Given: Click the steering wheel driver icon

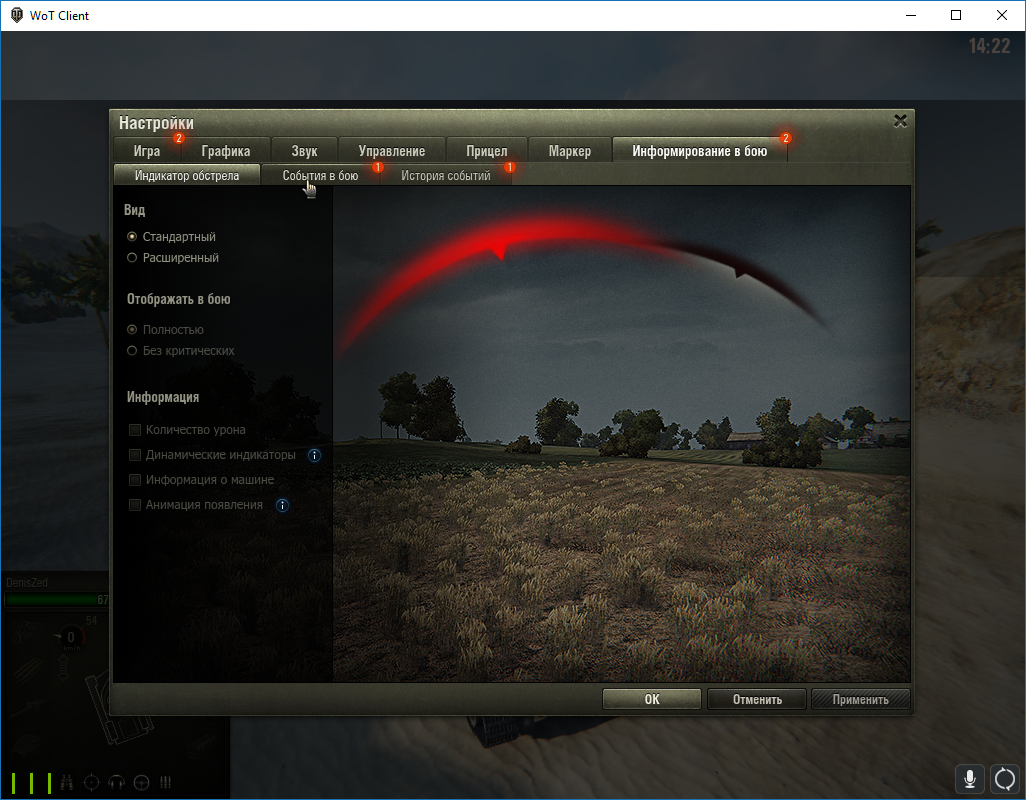Looking at the screenshot, I should 141,782.
